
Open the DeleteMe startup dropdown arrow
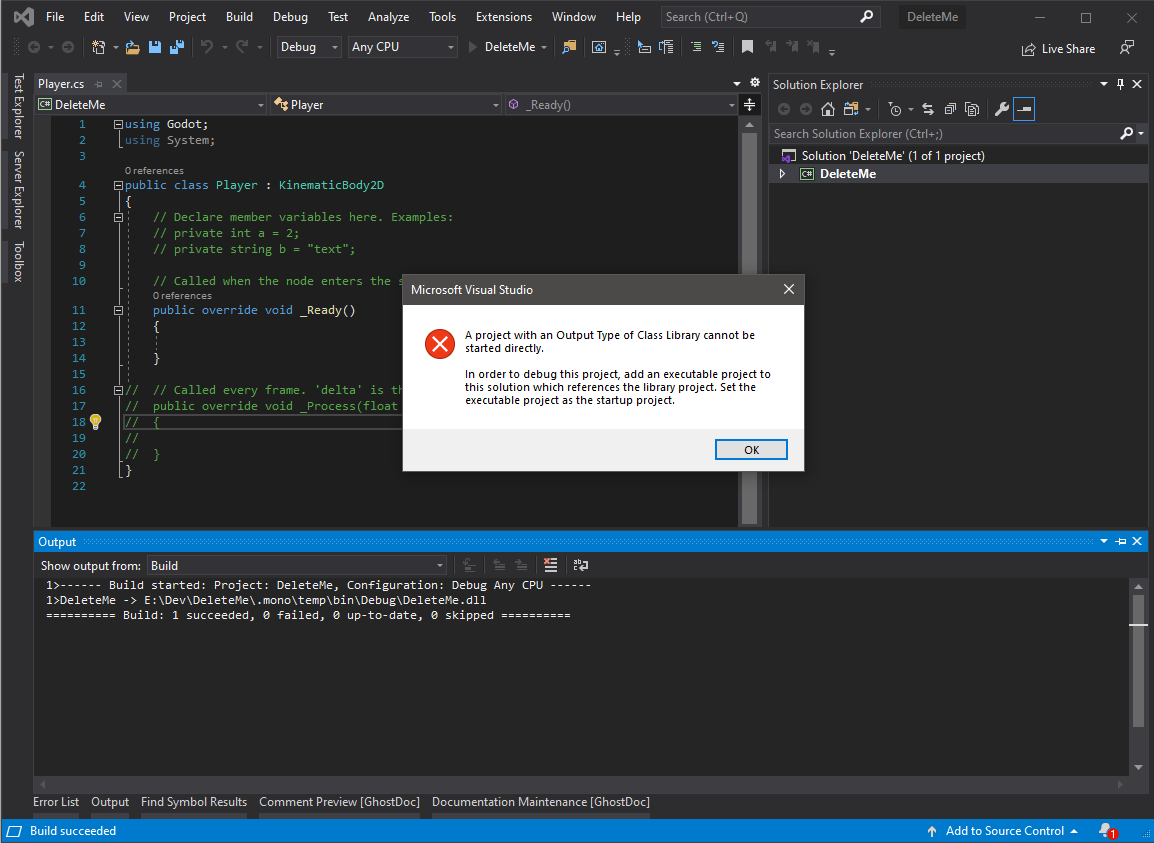pyautogui.click(x=544, y=47)
